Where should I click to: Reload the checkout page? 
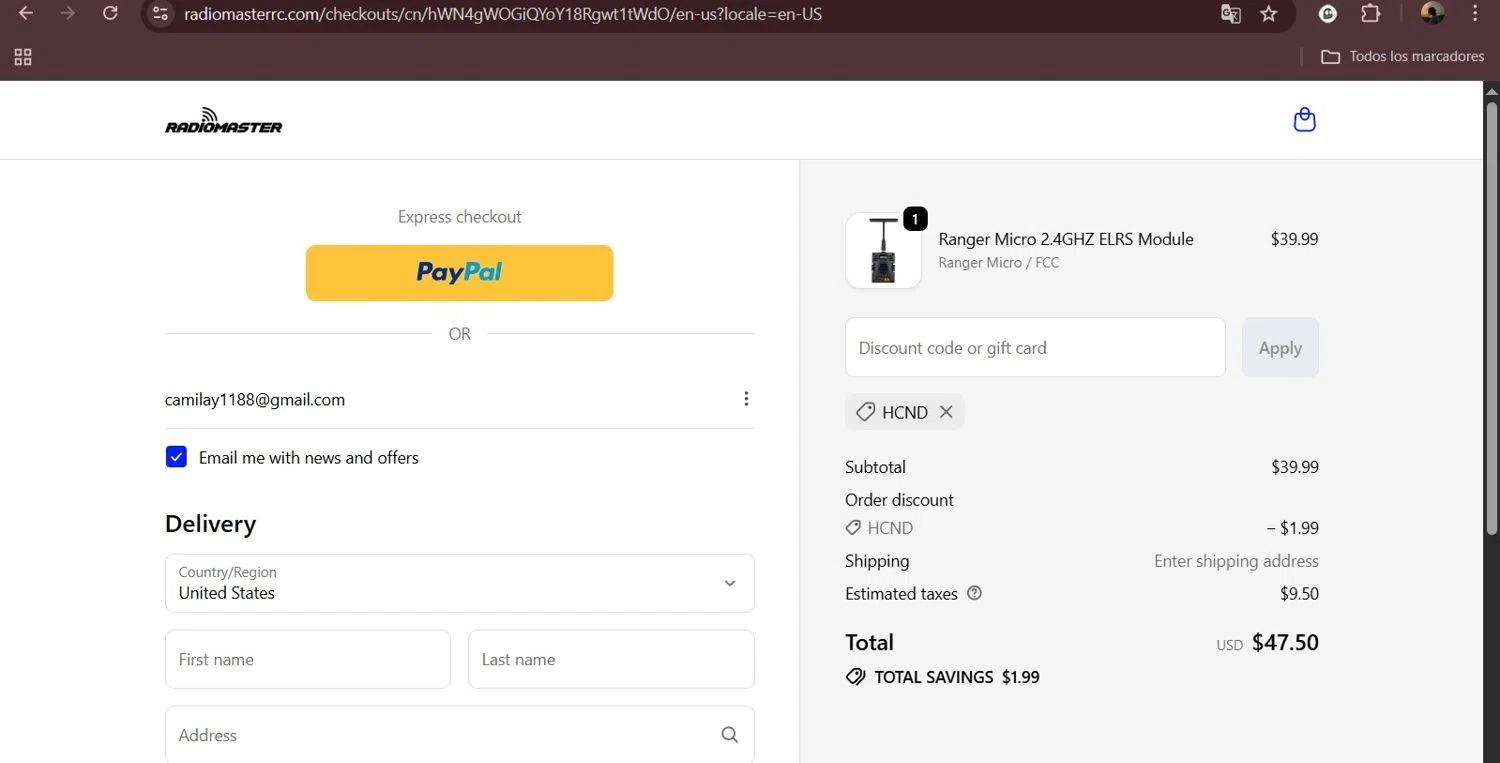111,14
